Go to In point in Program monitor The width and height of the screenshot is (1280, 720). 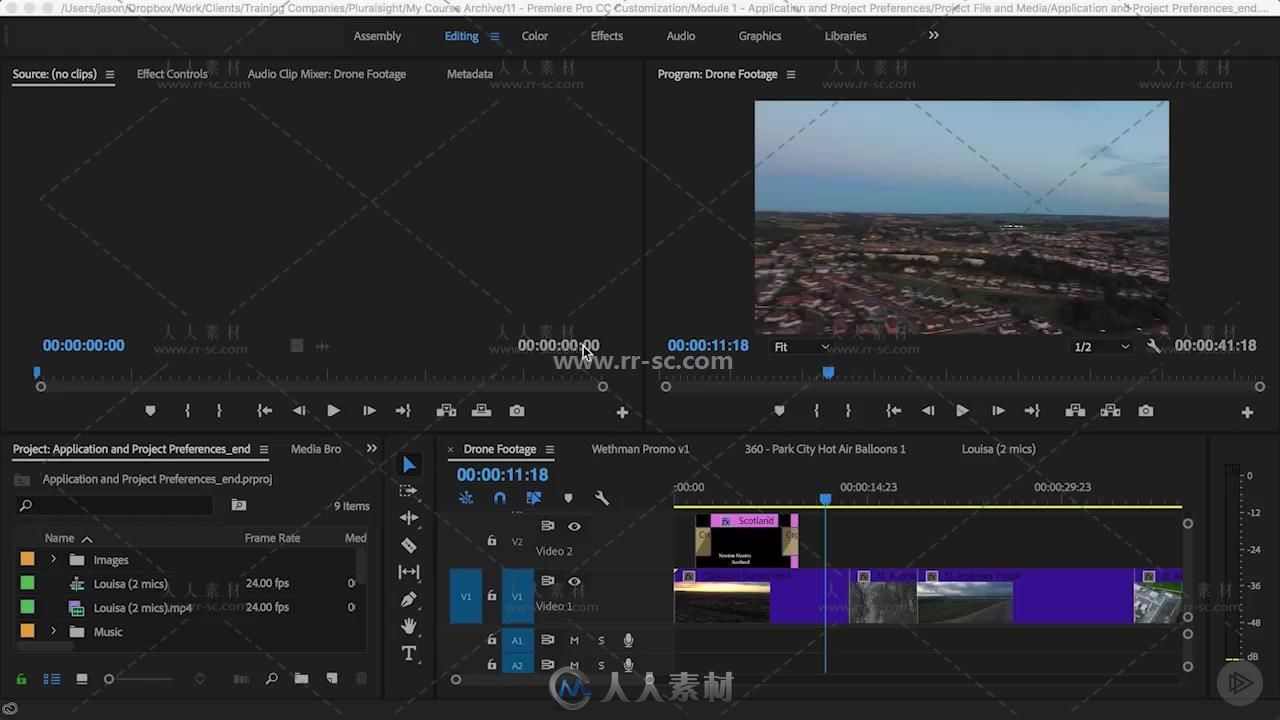click(893, 411)
